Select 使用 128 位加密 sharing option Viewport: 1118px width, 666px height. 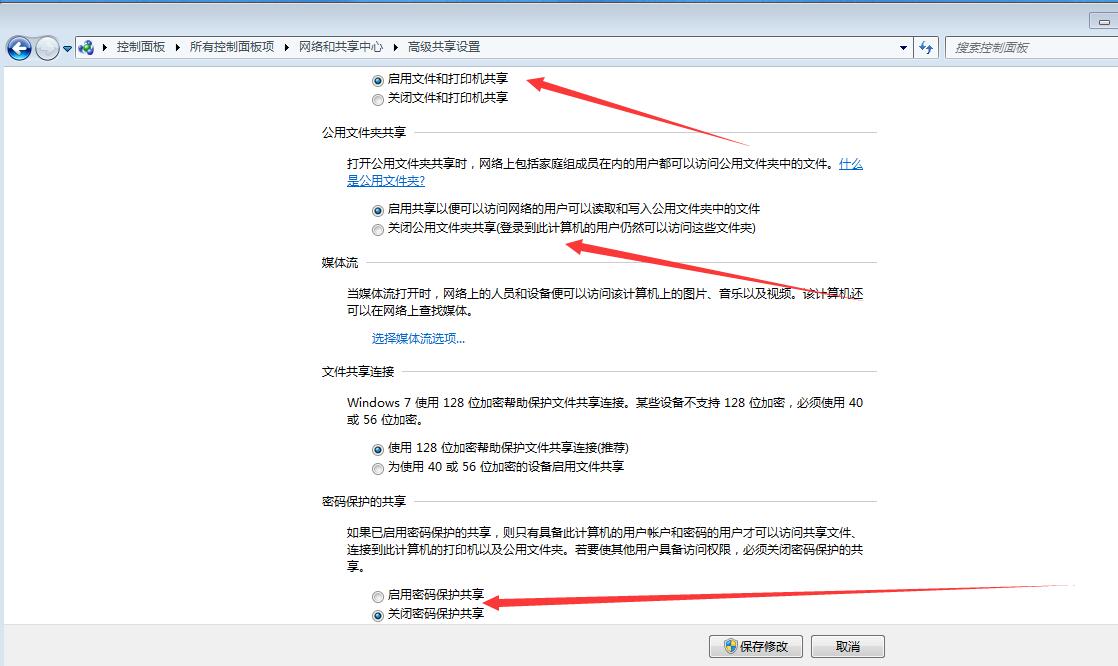click(377, 448)
